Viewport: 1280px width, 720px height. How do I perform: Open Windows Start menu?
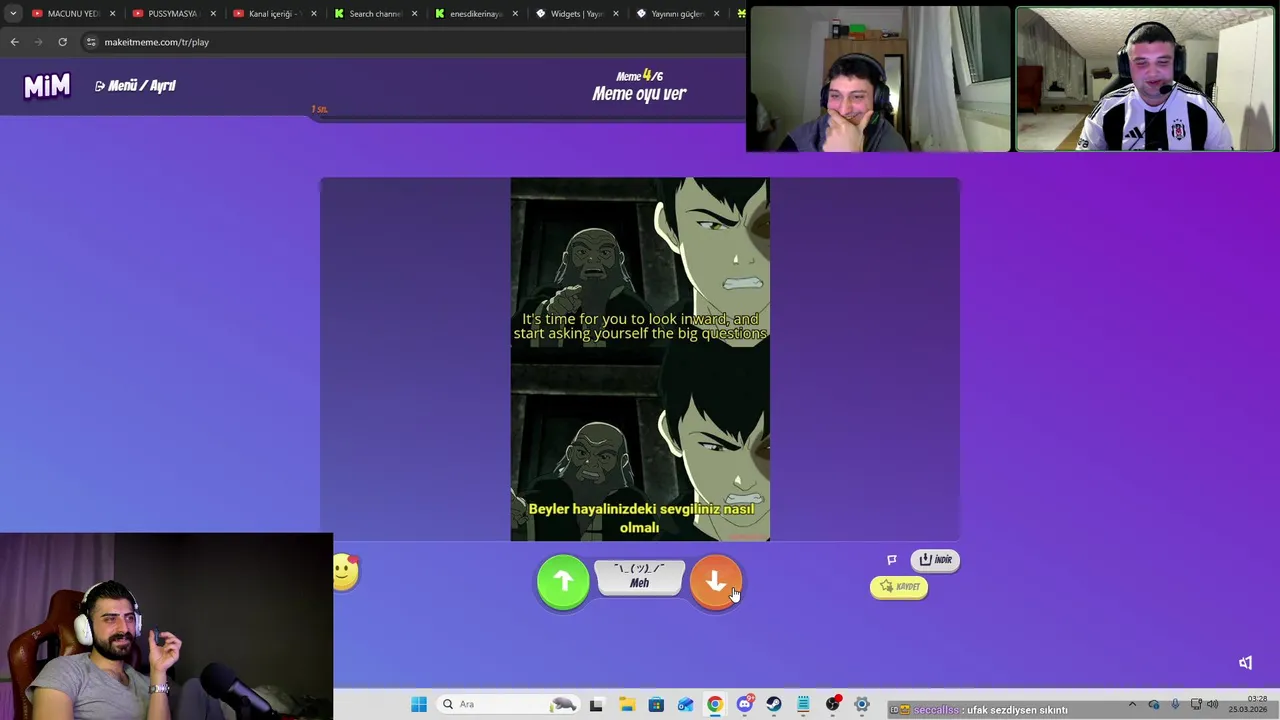419,704
